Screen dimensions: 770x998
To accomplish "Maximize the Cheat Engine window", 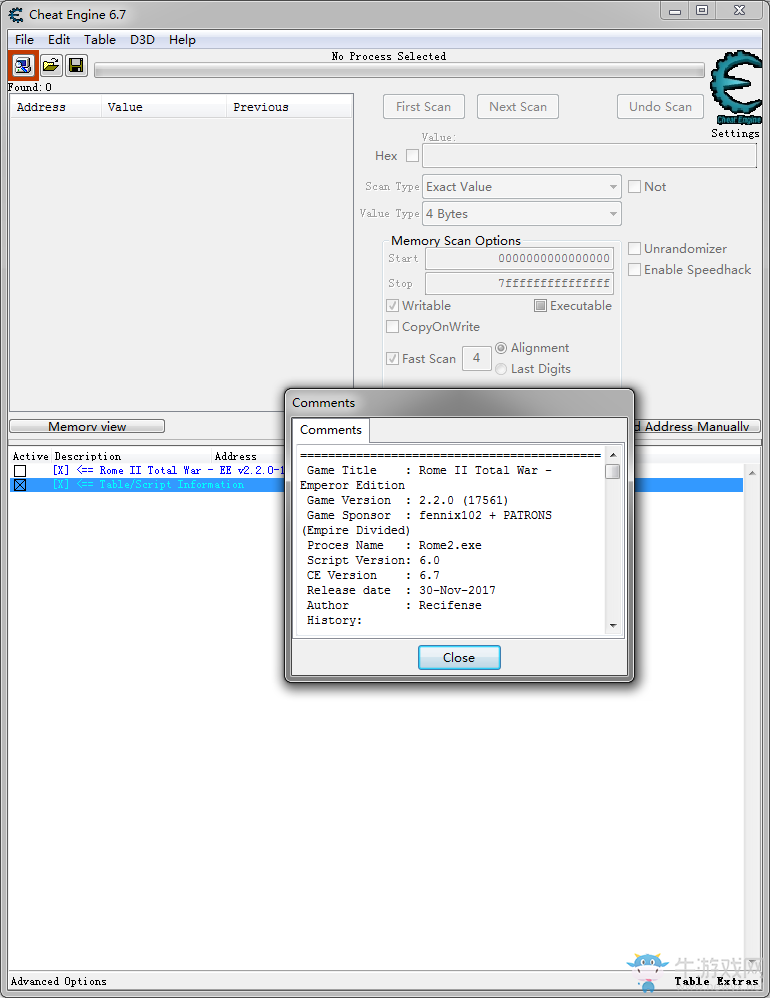I will click(702, 11).
